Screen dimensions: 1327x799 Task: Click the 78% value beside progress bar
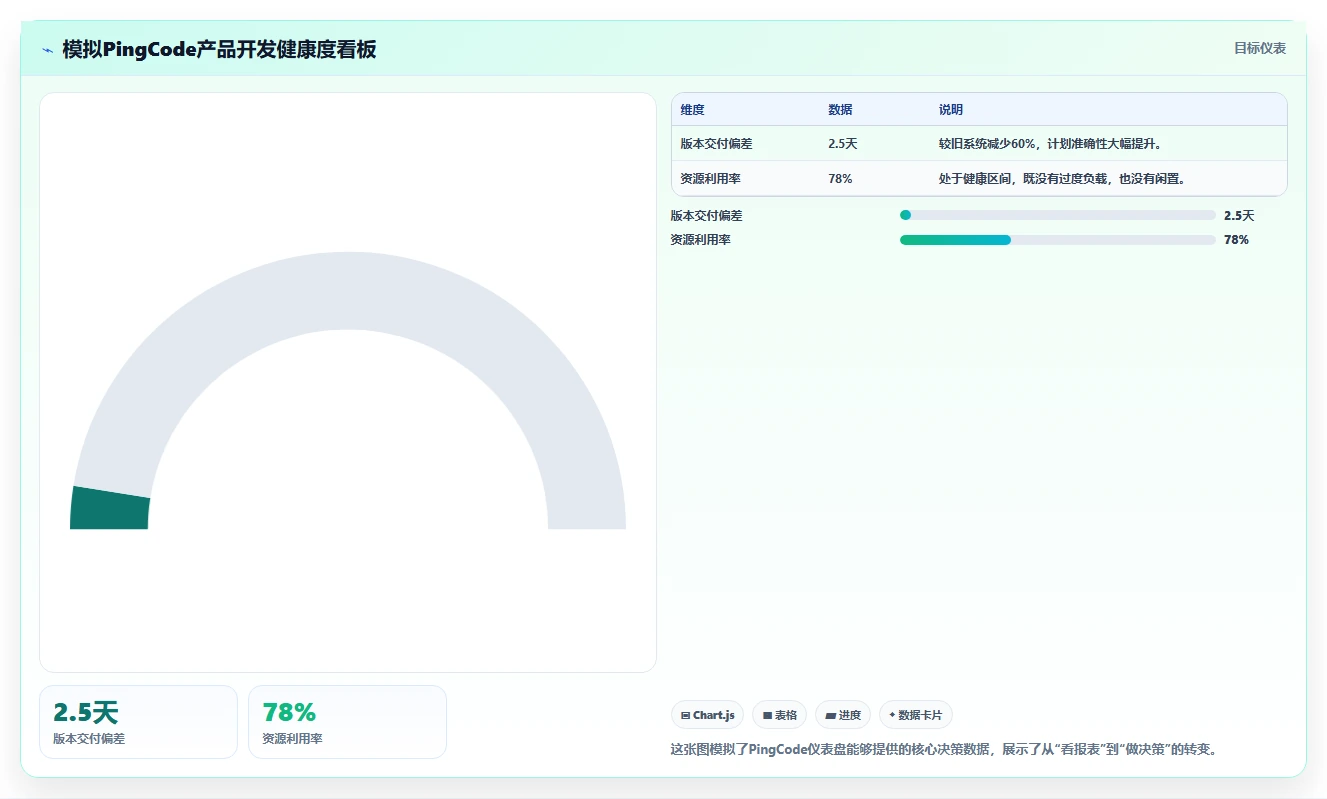point(1236,240)
